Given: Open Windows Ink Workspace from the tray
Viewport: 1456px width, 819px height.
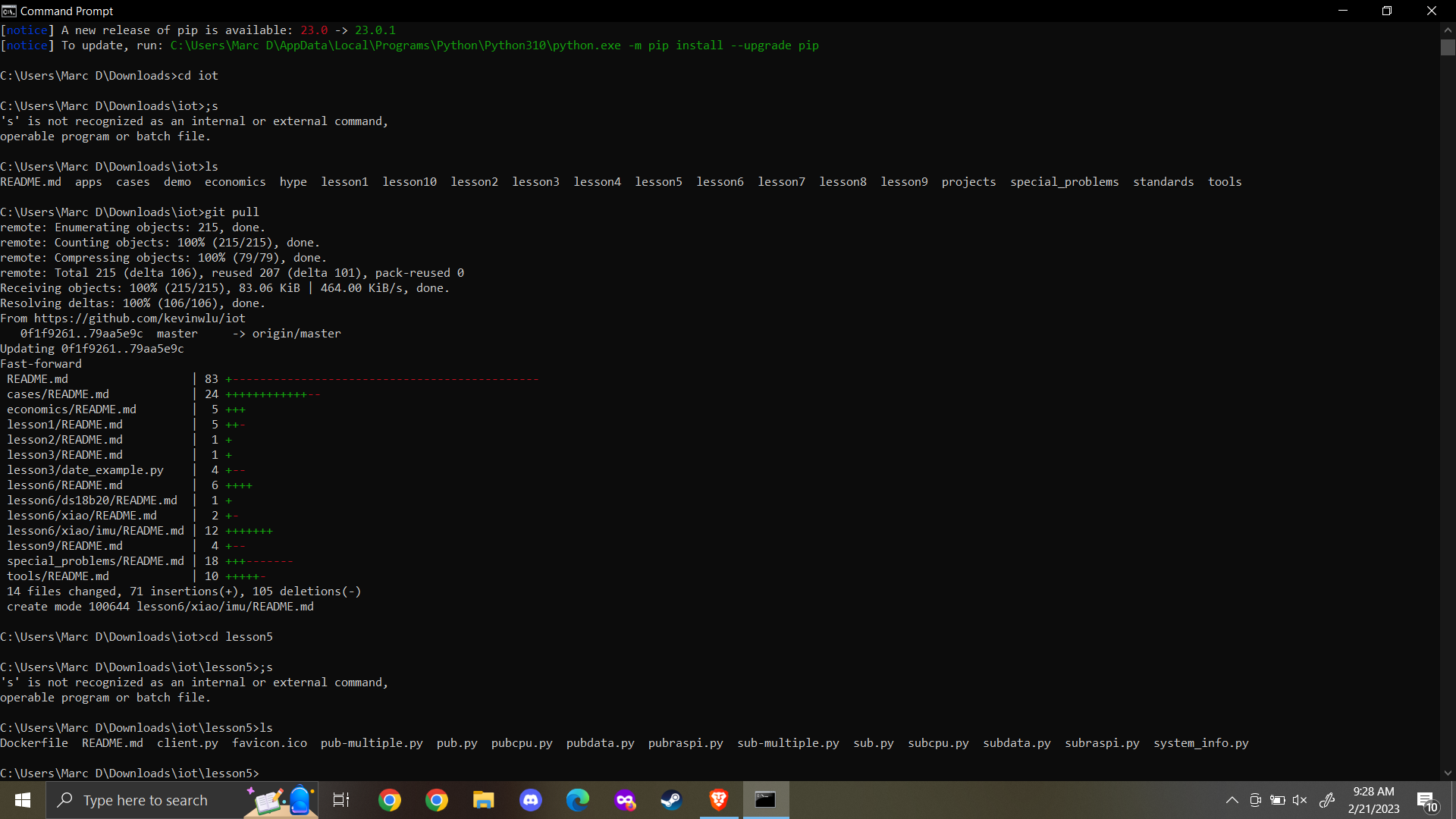Looking at the screenshot, I should tap(1329, 800).
